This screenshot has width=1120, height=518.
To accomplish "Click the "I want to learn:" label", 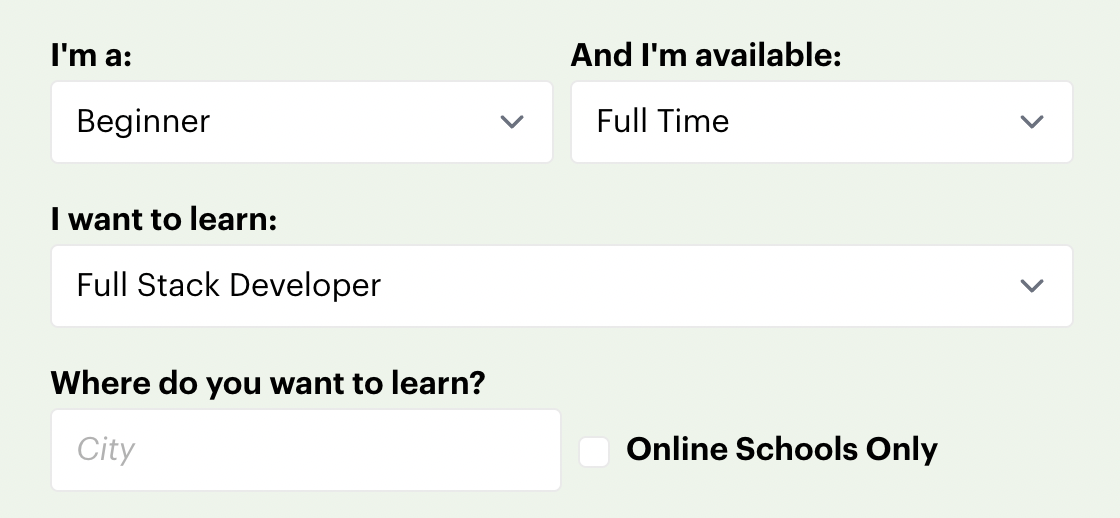I will pyautogui.click(x=163, y=220).
